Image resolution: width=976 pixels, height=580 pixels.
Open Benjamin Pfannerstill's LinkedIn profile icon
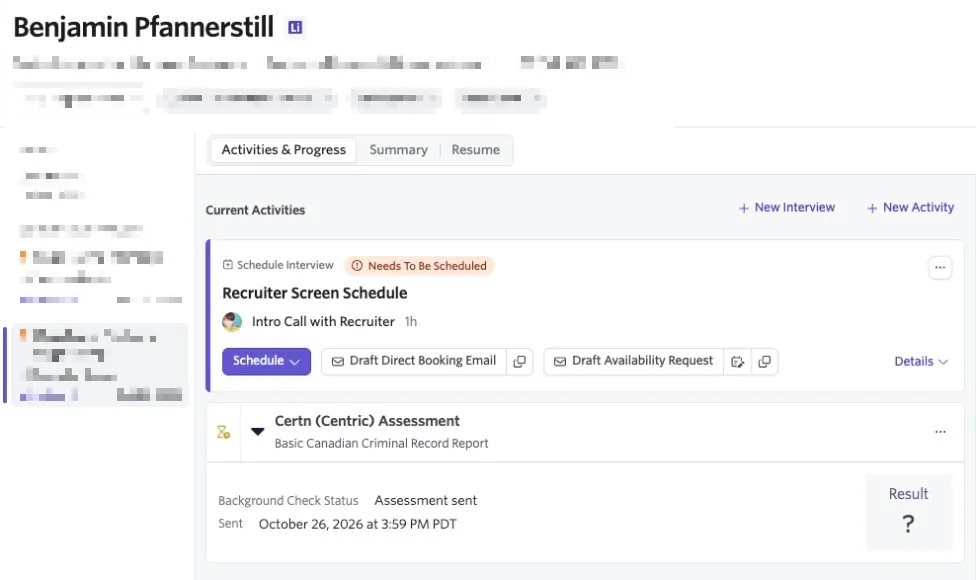coord(295,27)
